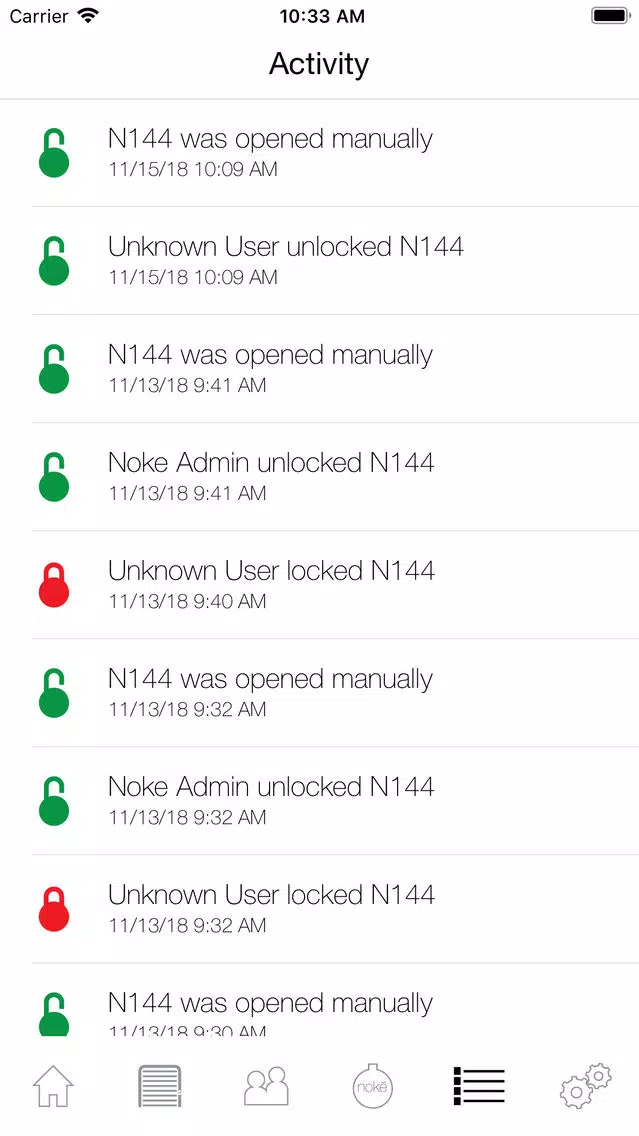Open 'N144 was opened manually' 9:32 AM entry

tap(335, 693)
